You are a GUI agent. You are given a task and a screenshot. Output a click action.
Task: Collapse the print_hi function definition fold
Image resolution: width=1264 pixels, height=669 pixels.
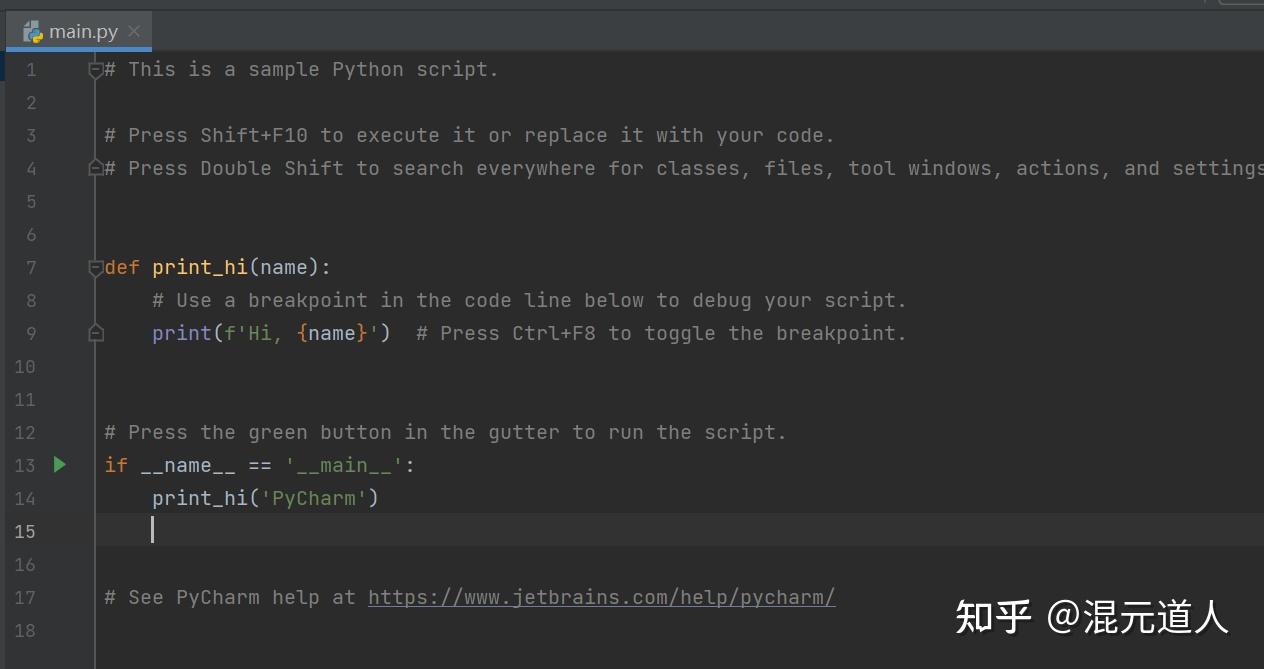[x=96, y=268]
